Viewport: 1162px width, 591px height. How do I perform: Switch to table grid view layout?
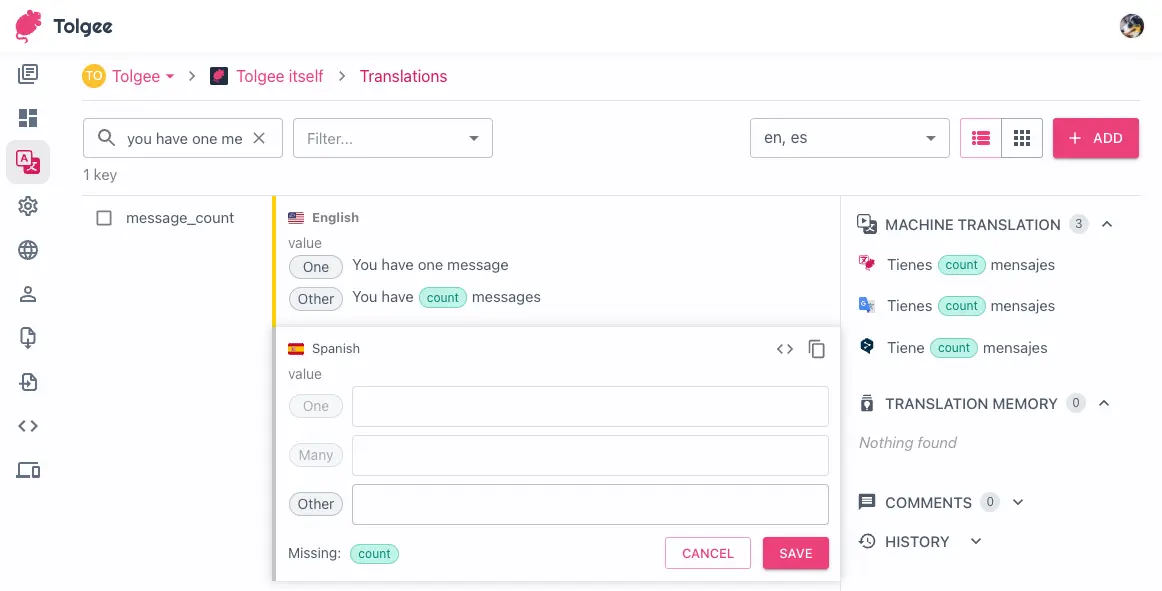pyautogui.click(x=1022, y=138)
